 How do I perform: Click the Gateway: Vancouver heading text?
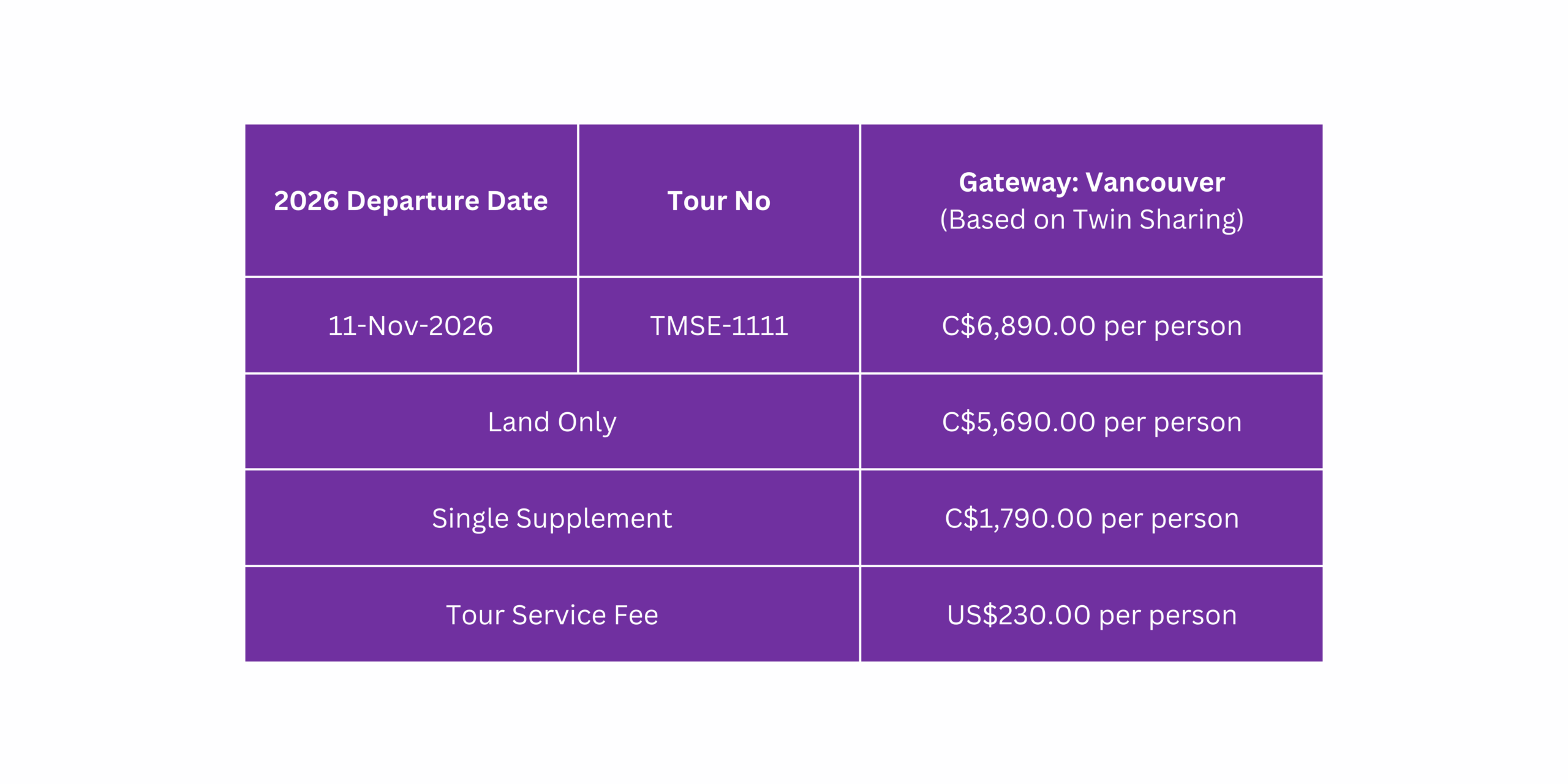[x=1091, y=182]
